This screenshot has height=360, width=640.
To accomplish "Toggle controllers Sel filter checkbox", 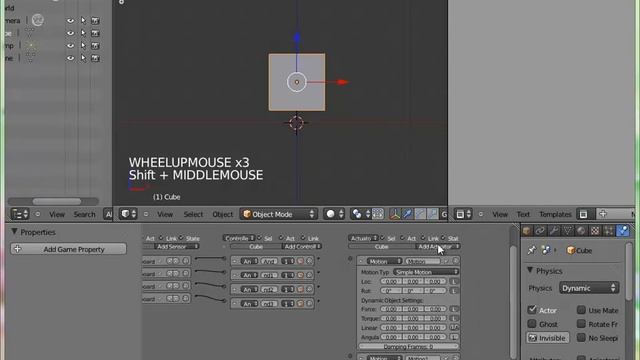I will click(260, 238).
